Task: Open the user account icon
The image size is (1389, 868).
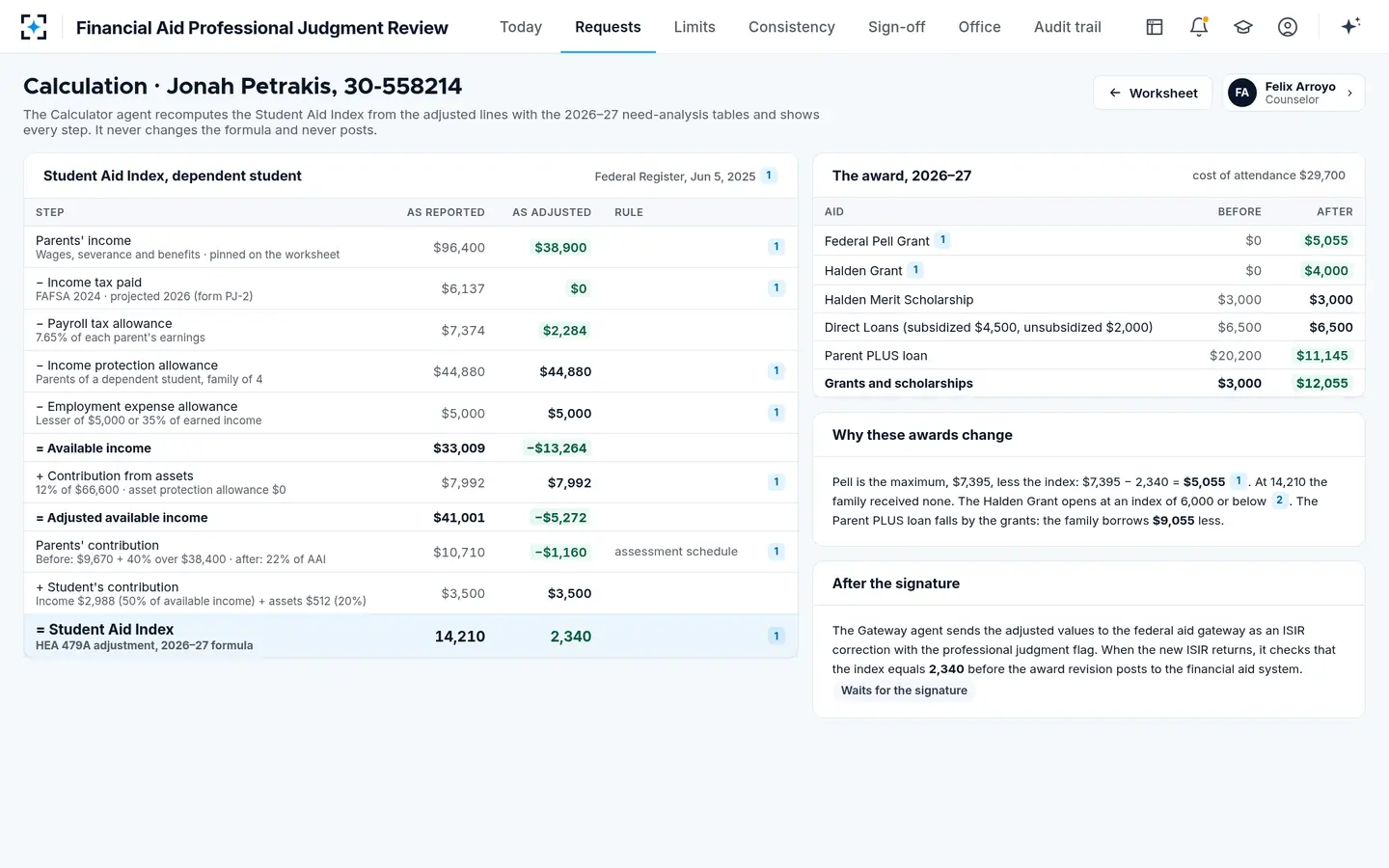Action: pyautogui.click(x=1288, y=27)
